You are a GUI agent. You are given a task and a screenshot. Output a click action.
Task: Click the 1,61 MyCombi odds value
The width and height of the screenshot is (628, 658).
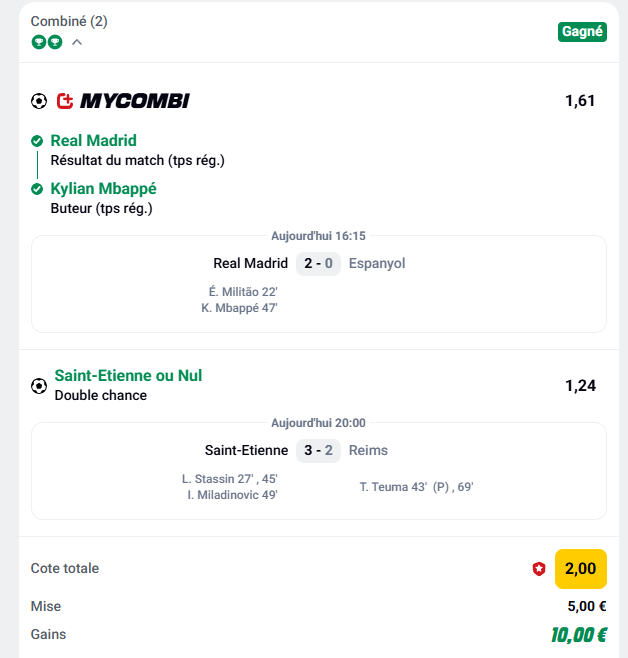click(580, 100)
